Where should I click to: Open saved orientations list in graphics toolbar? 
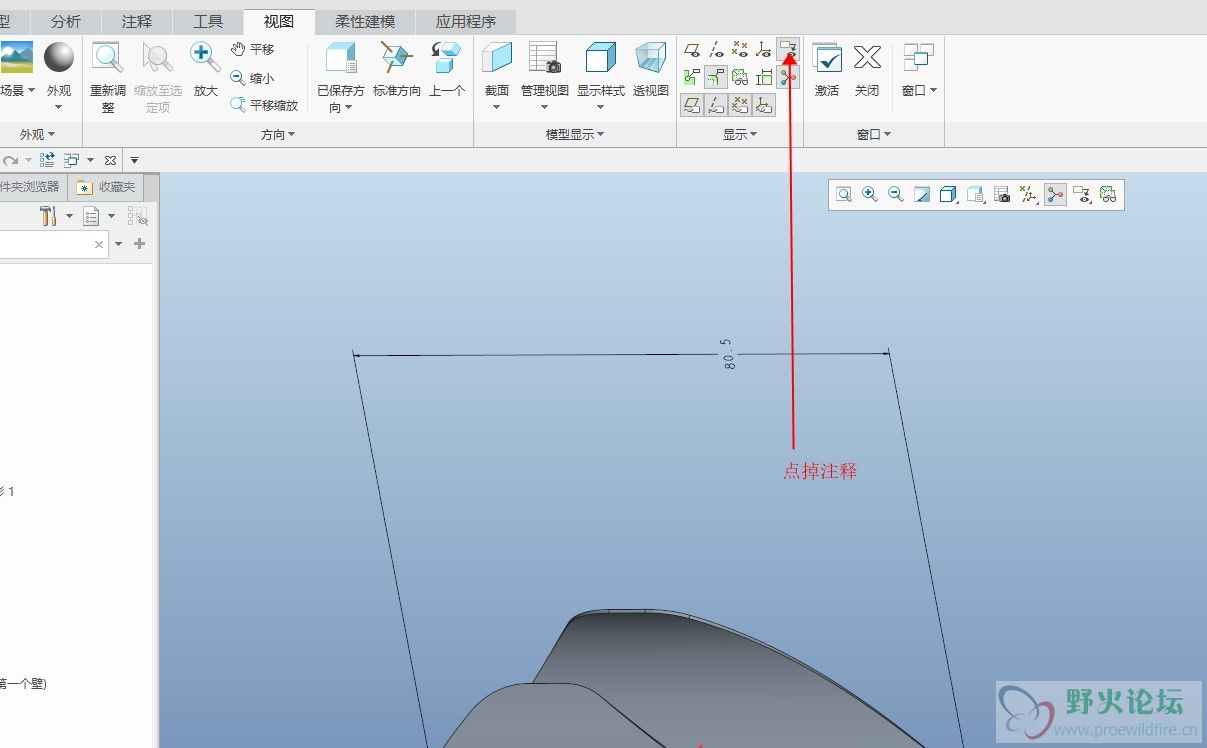coord(976,194)
